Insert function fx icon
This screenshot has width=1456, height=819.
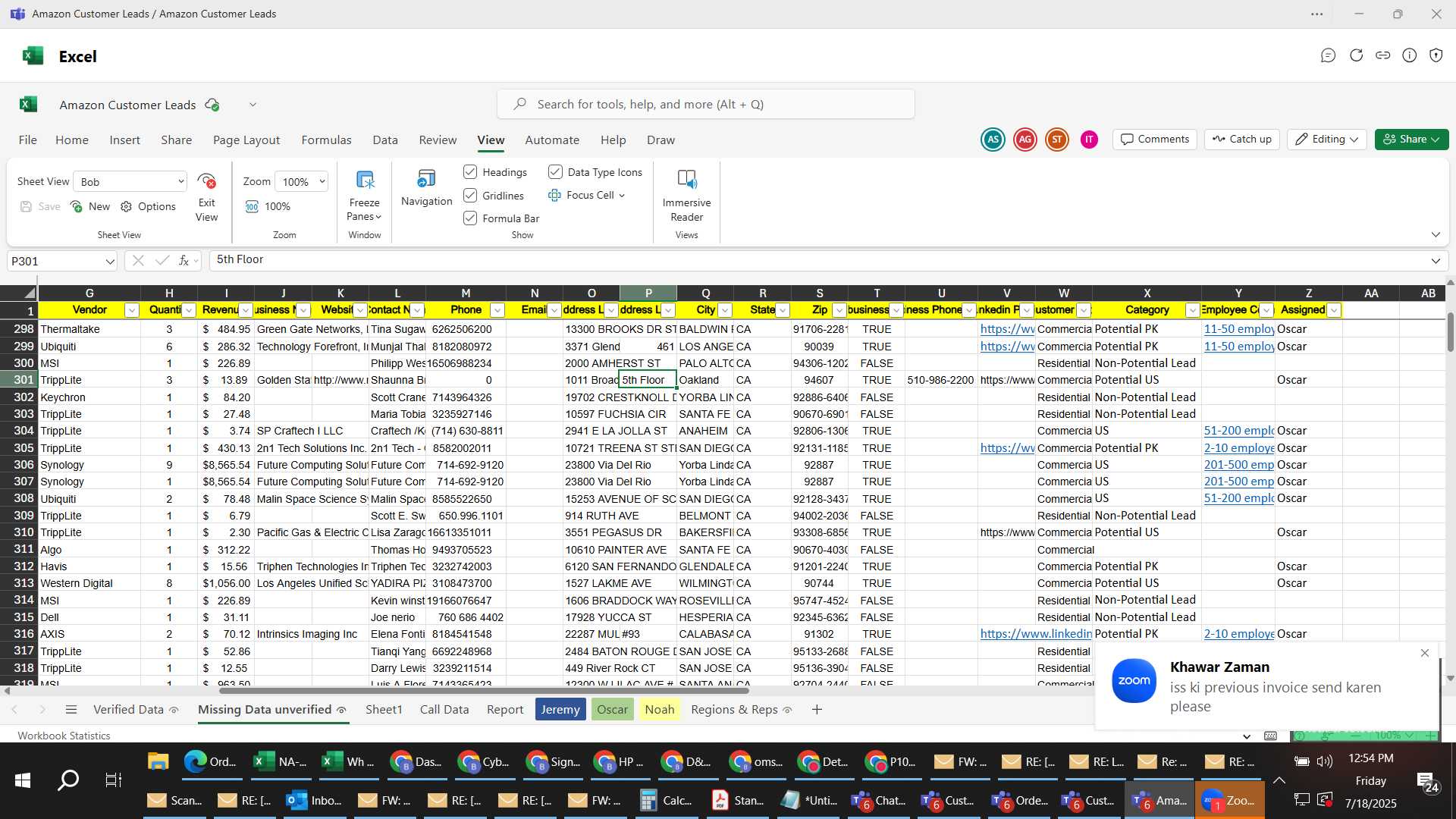(184, 261)
